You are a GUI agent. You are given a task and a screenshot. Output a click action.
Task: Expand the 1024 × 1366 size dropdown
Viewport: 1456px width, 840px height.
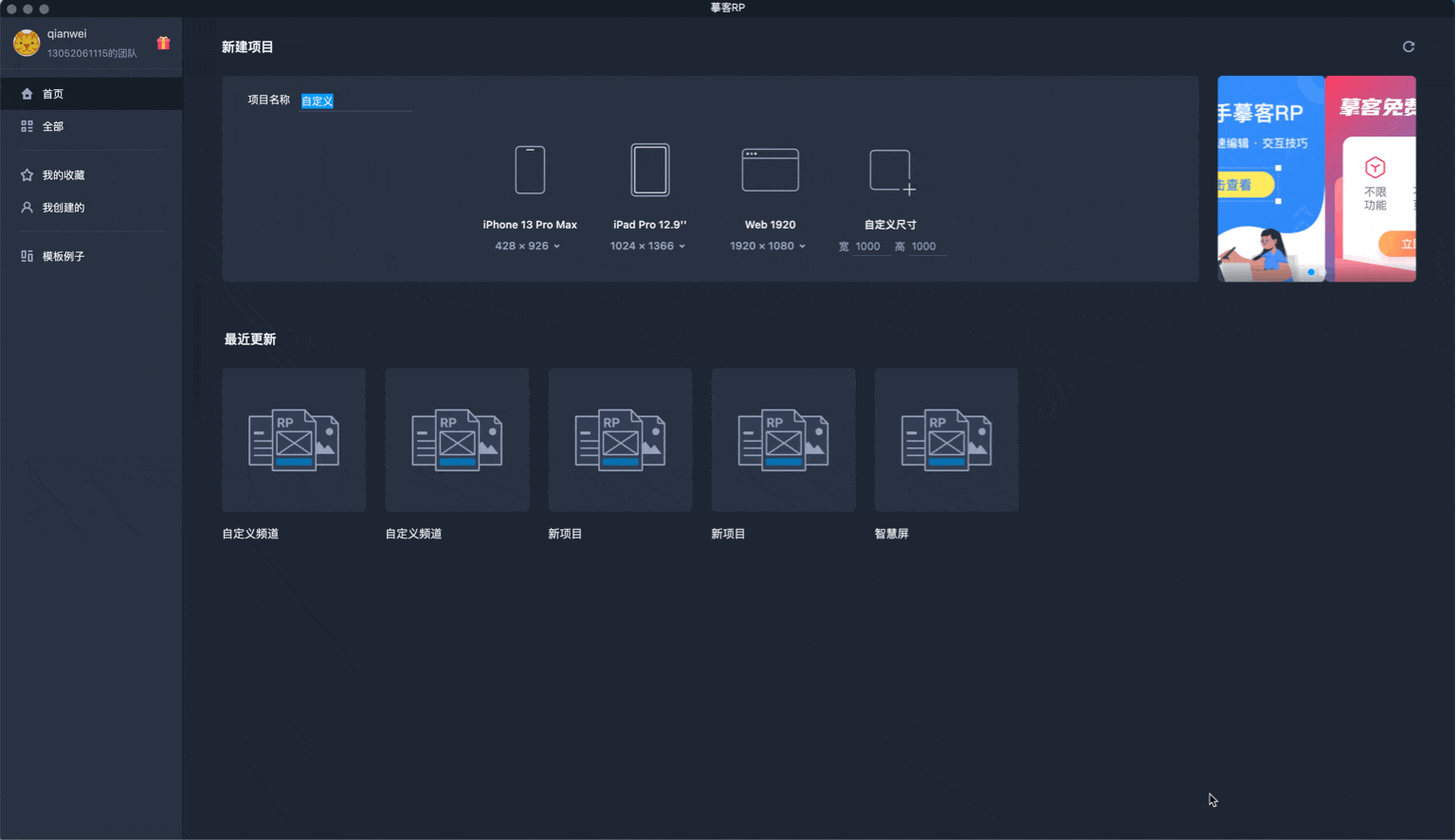pyautogui.click(x=647, y=247)
